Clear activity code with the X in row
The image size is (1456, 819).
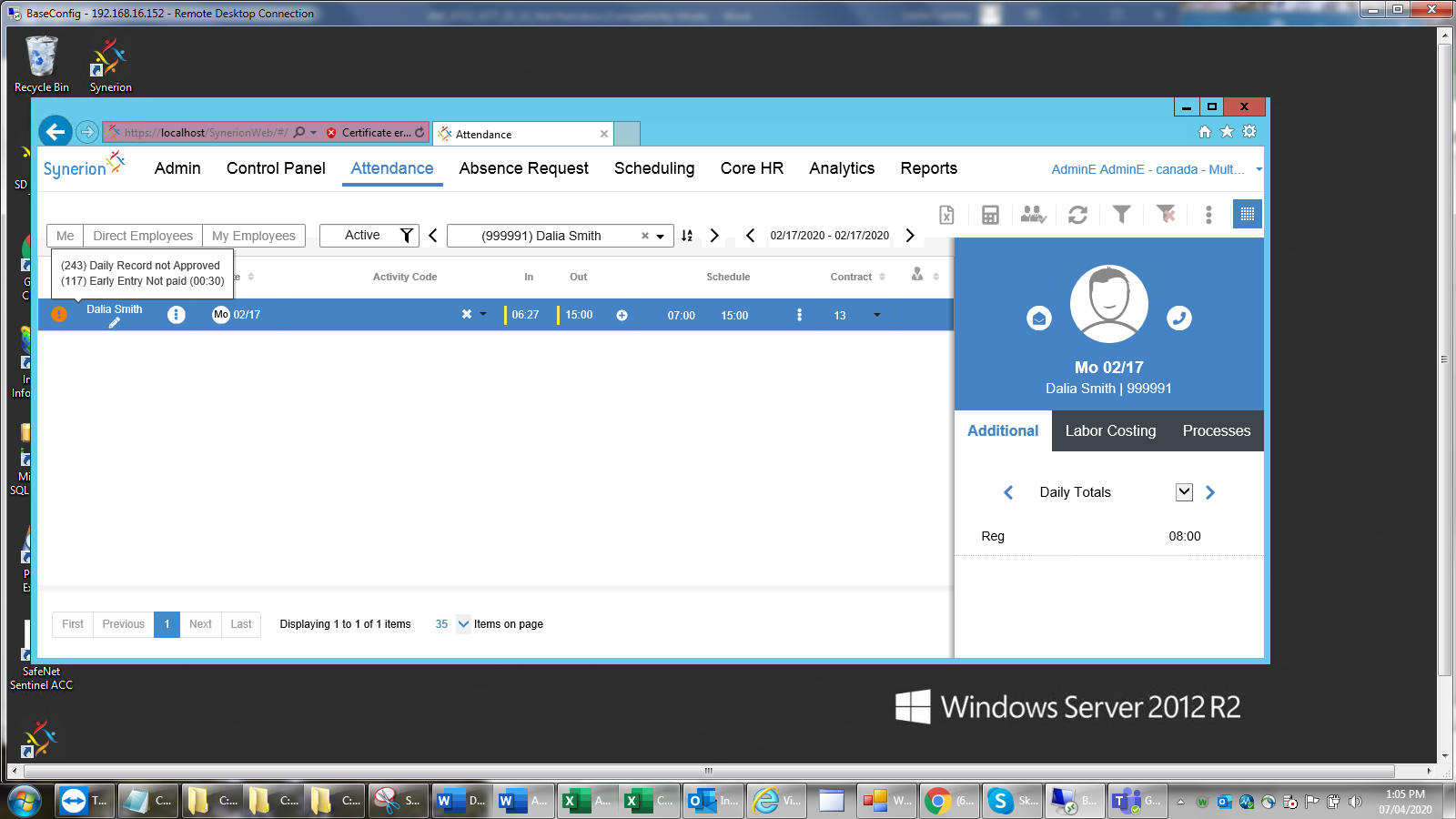pyautogui.click(x=467, y=314)
